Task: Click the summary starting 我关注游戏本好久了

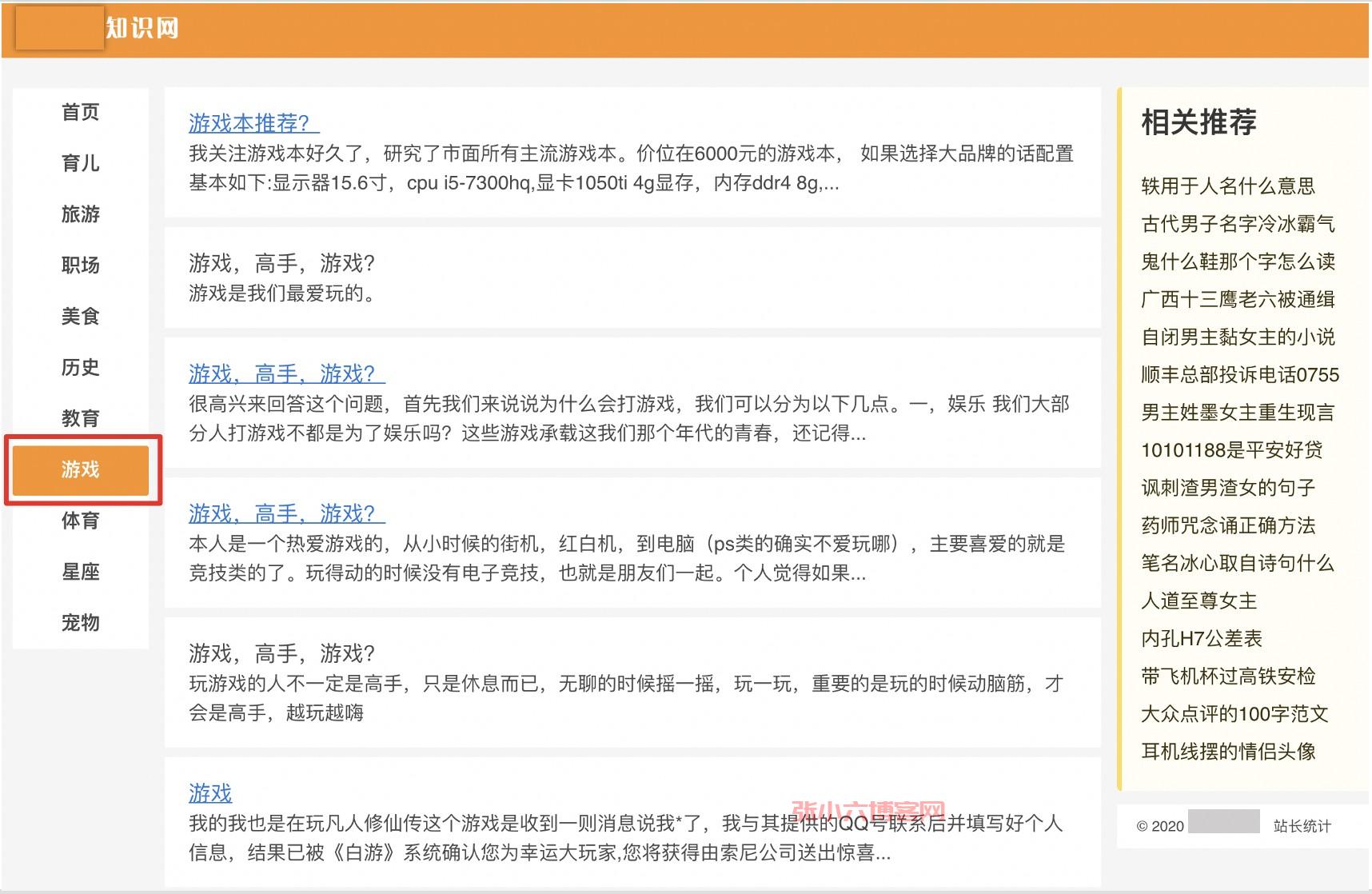Action: click(x=631, y=168)
